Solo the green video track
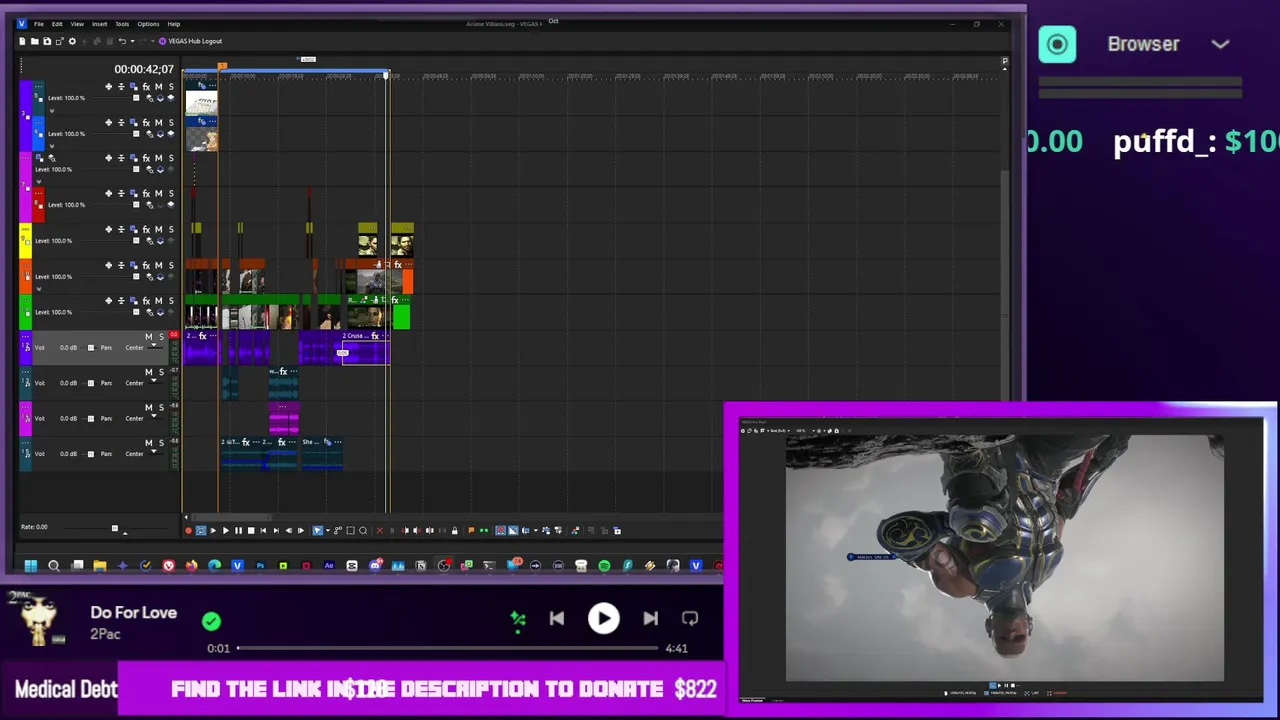This screenshot has width=1280, height=720. 171,301
